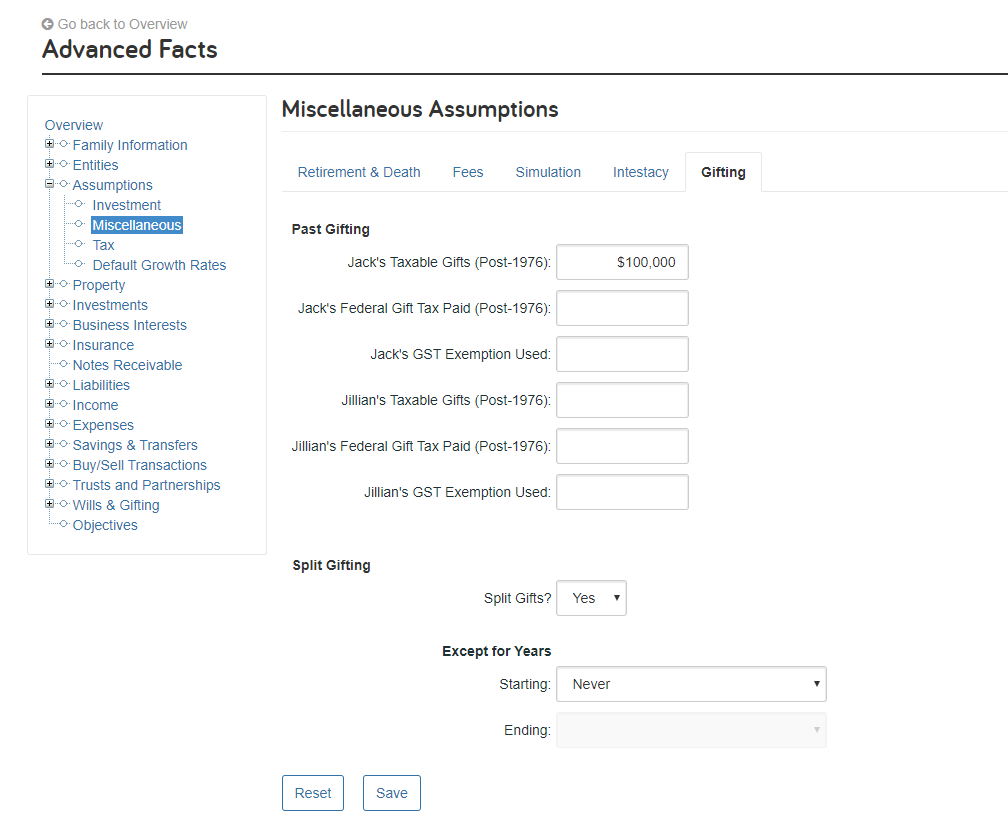1008x832 pixels.
Task: Select Business Interests in the sidebar
Action: pos(129,325)
